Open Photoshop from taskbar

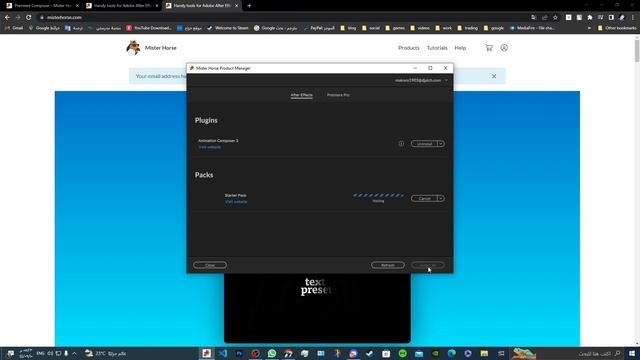point(239,353)
